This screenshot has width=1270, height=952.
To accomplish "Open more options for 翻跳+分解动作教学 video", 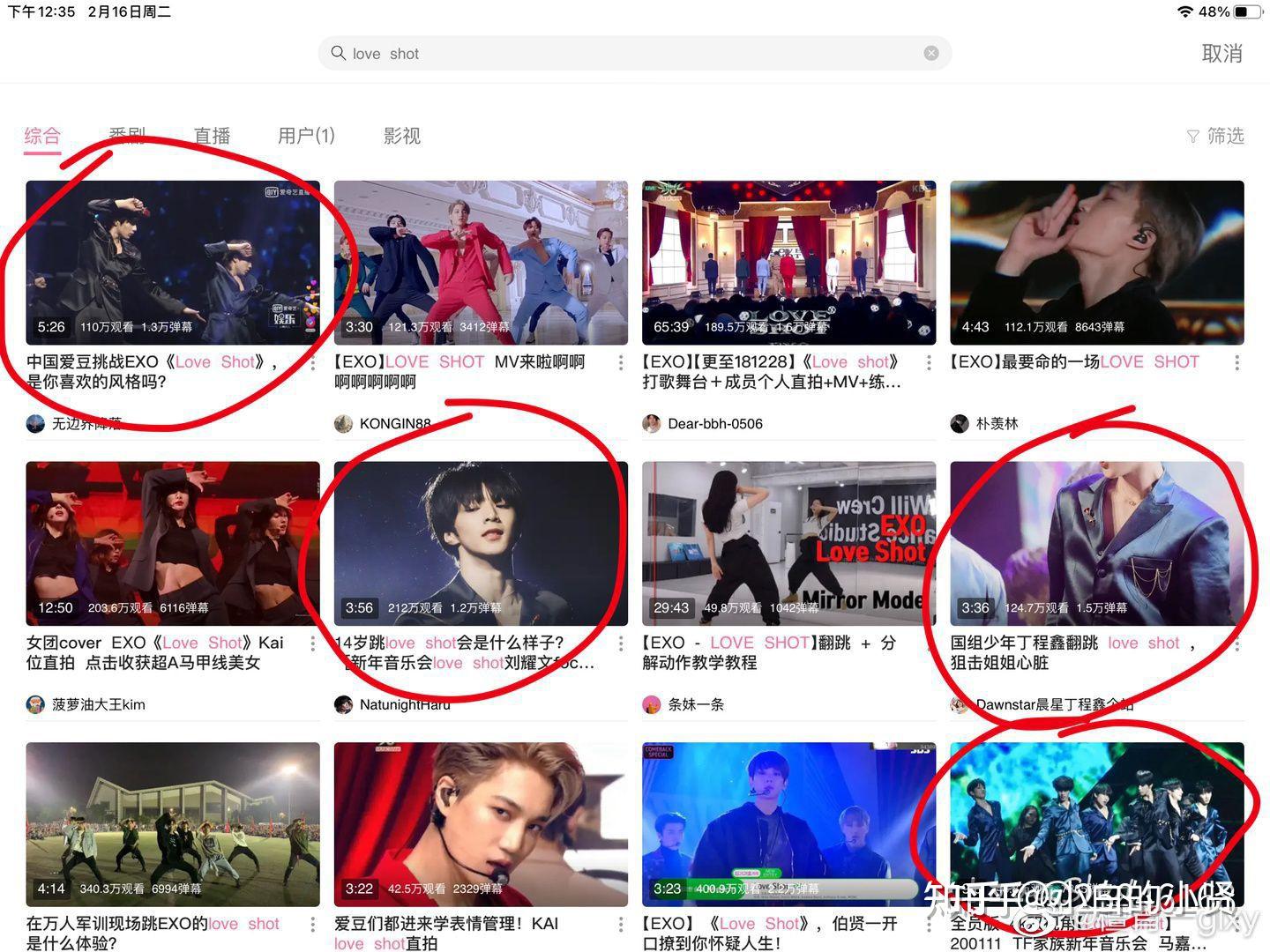I will [929, 643].
